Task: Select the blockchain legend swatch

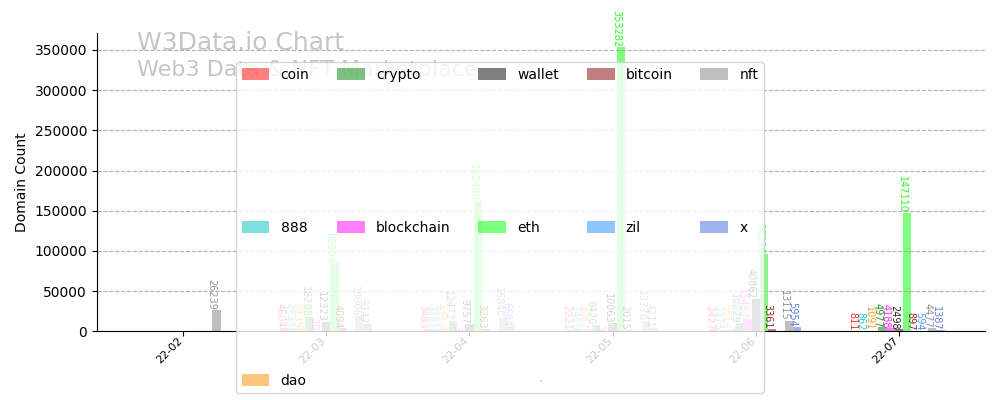Action: click(x=351, y=227)
